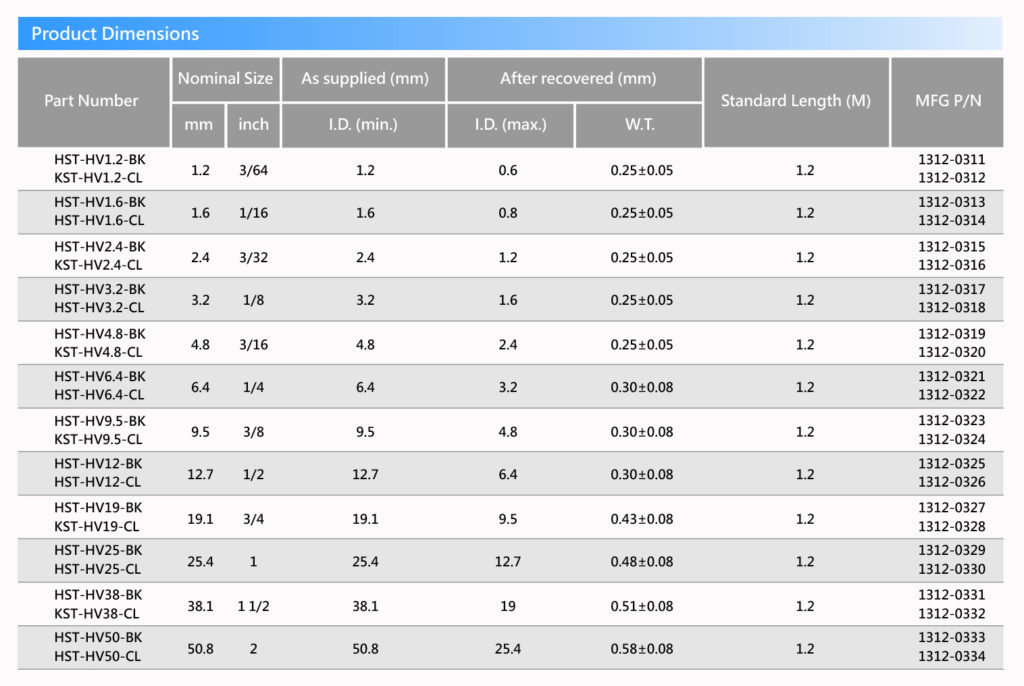Viewport: 1024px width, 686px height.
Task: Select the 0.58±0.08 wall thickness value
Action: tap(641, 649)
